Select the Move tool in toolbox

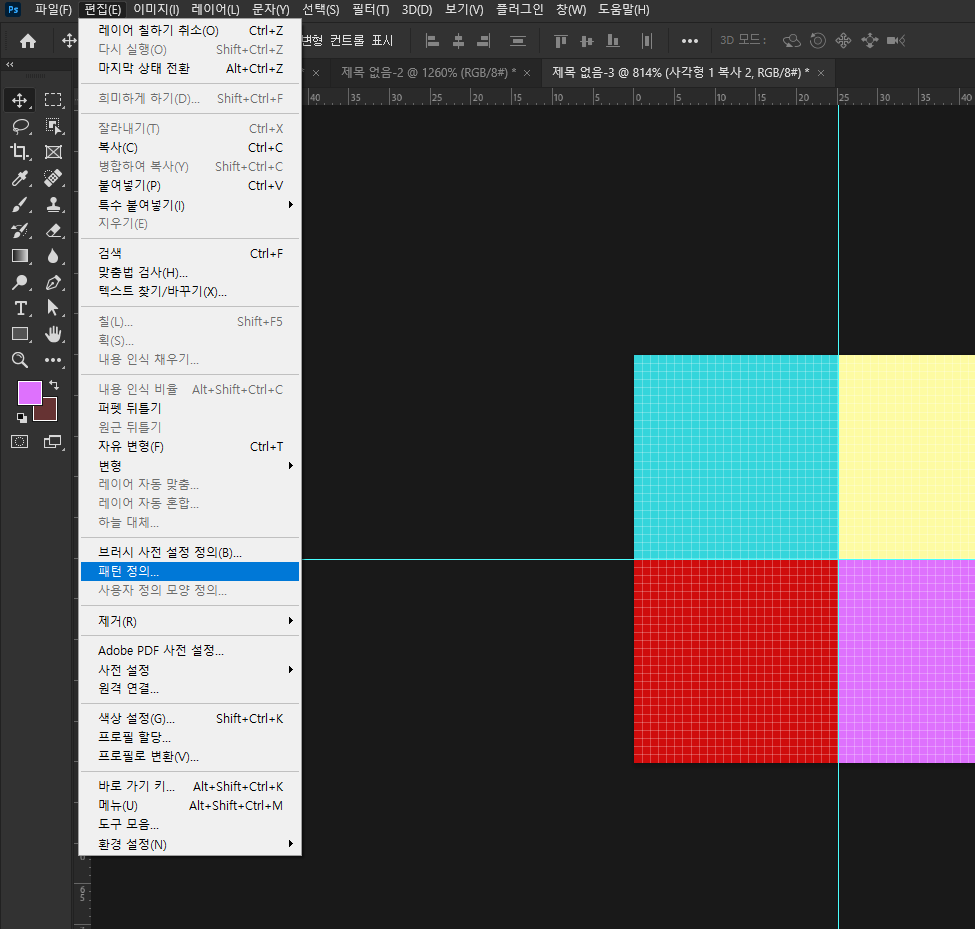coord(19,100)
